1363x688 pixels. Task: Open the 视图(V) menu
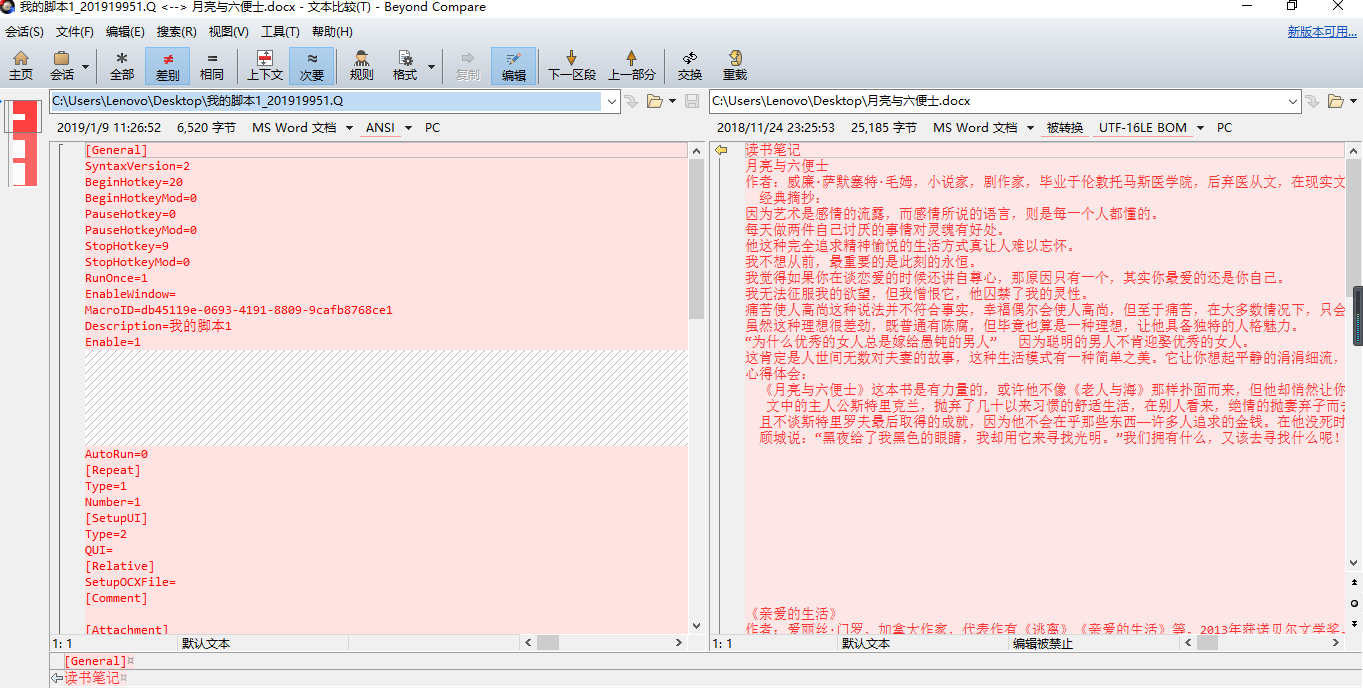coord(228,32)
